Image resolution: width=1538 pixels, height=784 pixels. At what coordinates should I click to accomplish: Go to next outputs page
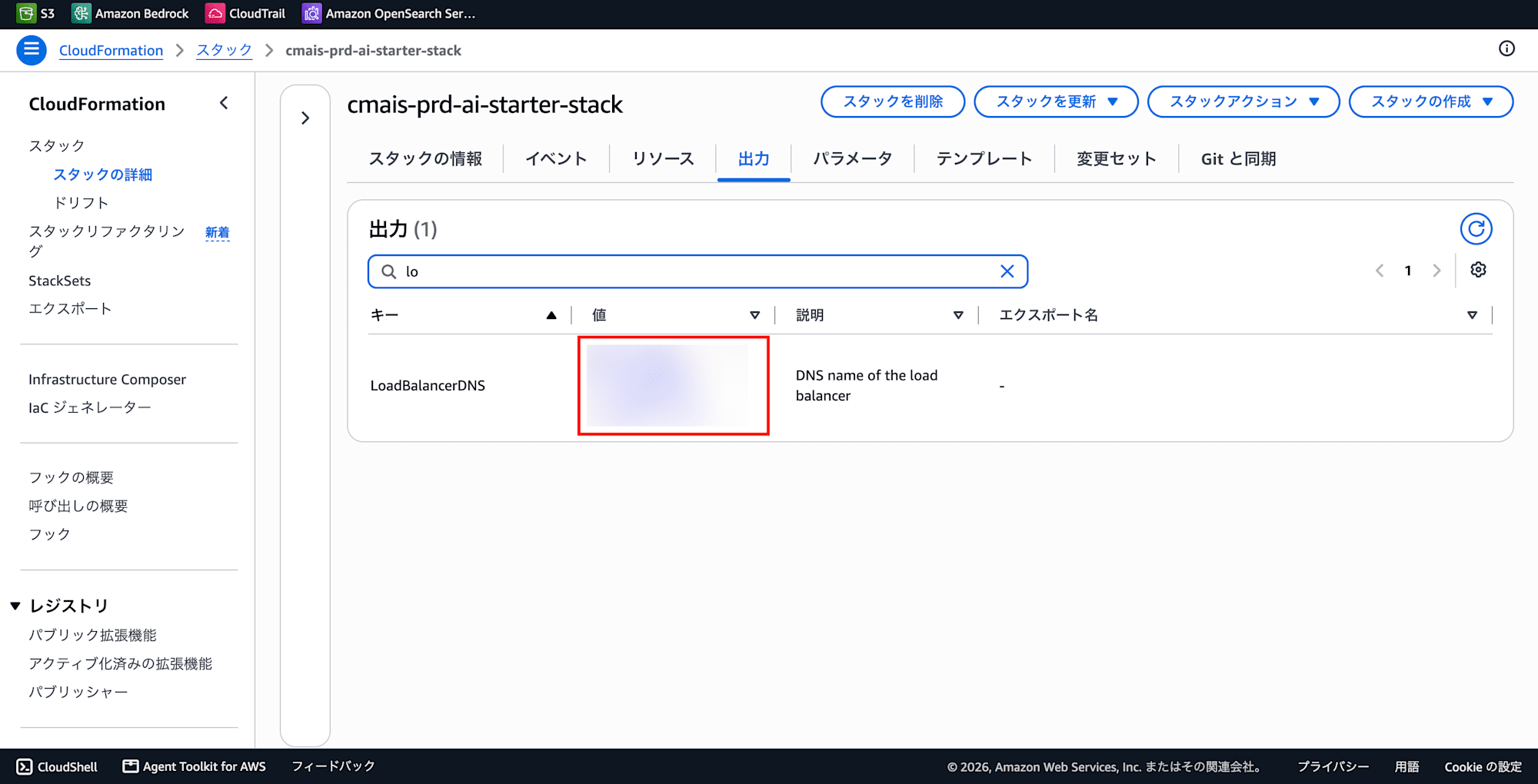pyautogui.click(x=1436, y=271)
